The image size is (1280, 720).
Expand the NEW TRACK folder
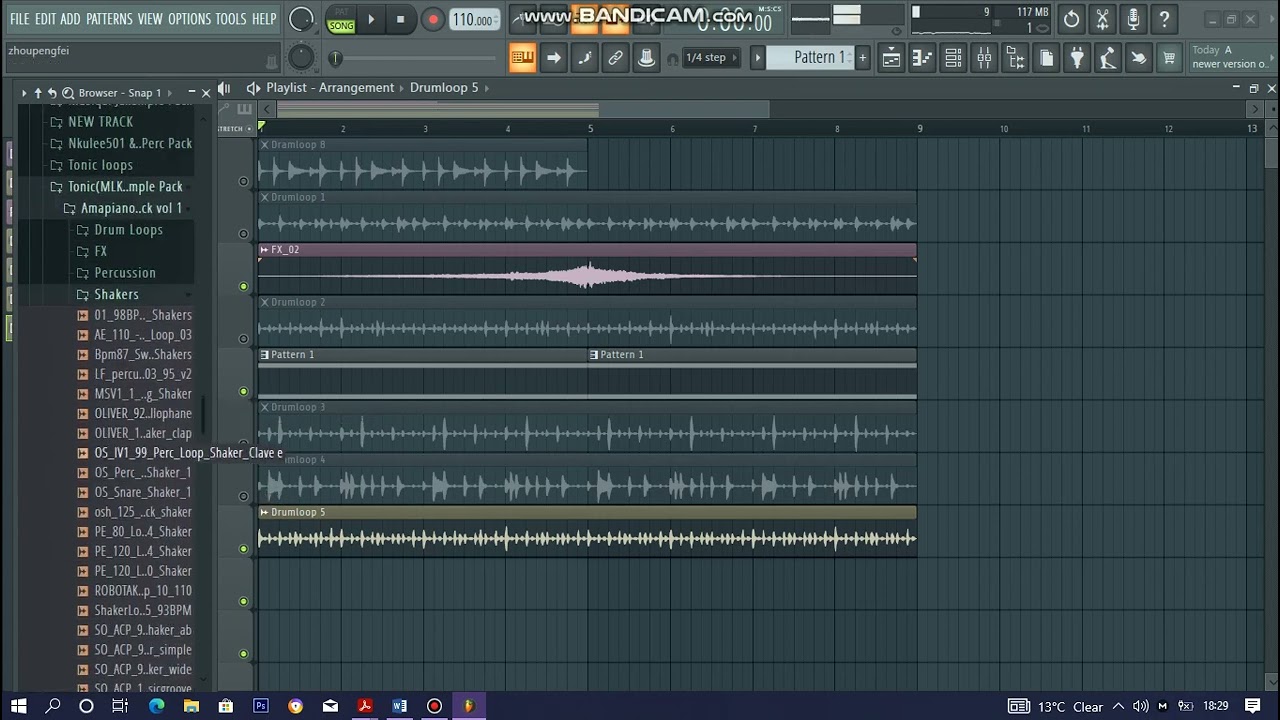[100, 122]
